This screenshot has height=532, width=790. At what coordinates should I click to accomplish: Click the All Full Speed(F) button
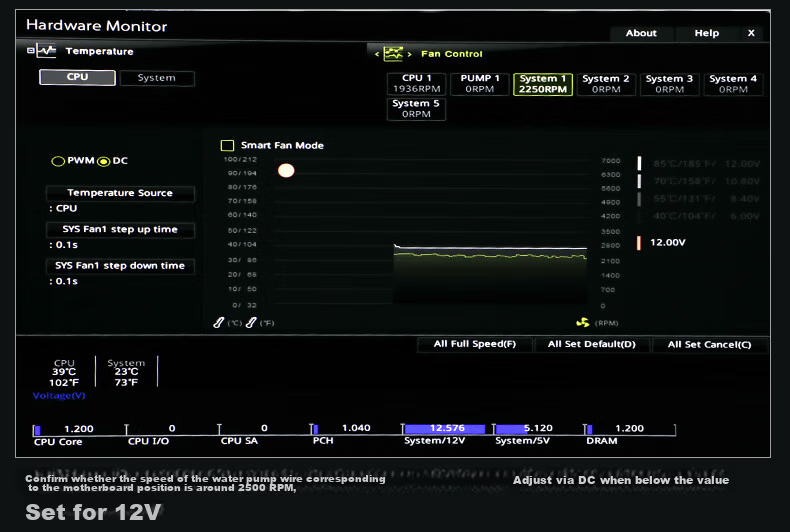475,344
